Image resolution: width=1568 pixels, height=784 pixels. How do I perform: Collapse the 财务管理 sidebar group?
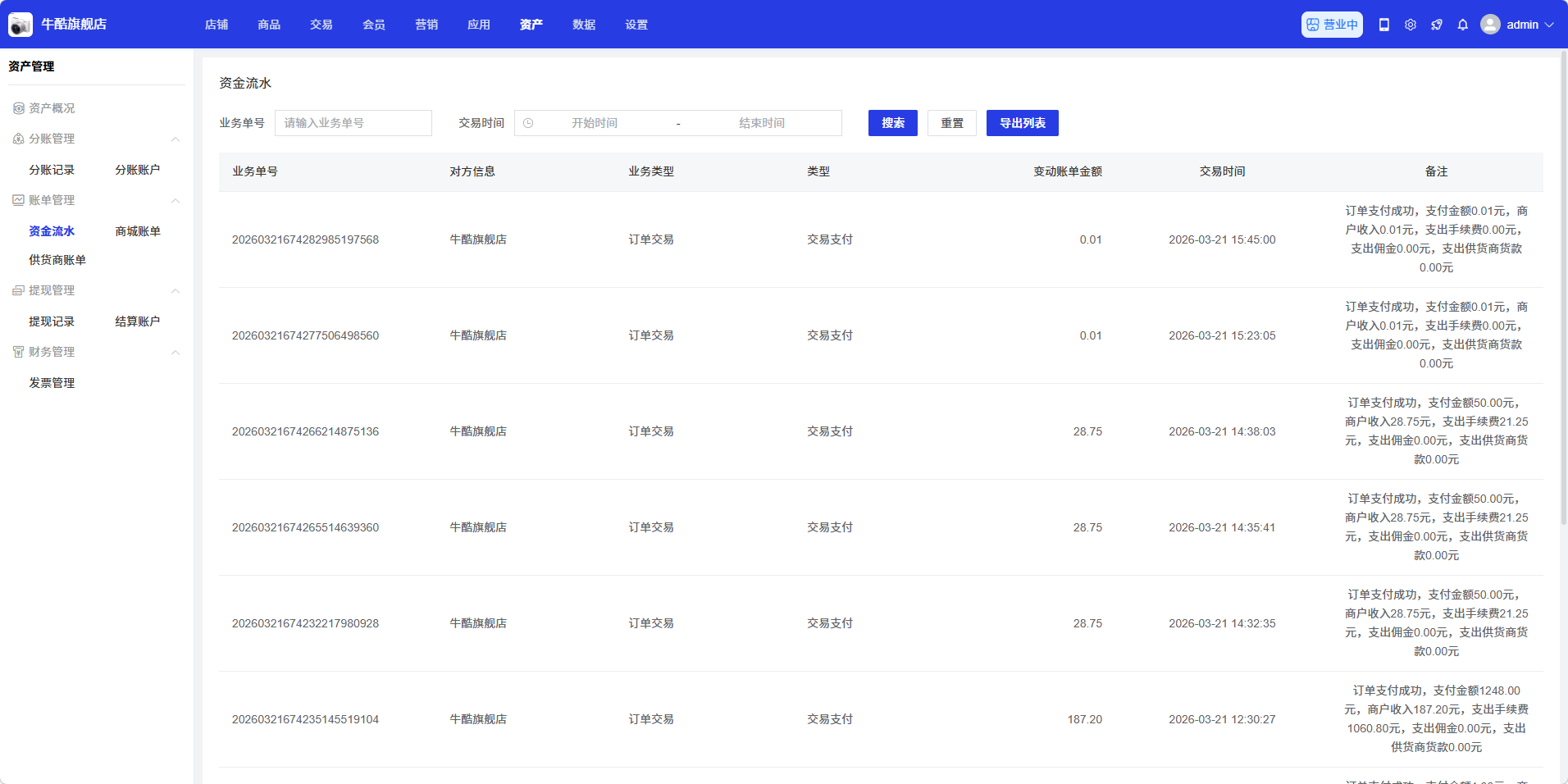[x=175, y=353]
